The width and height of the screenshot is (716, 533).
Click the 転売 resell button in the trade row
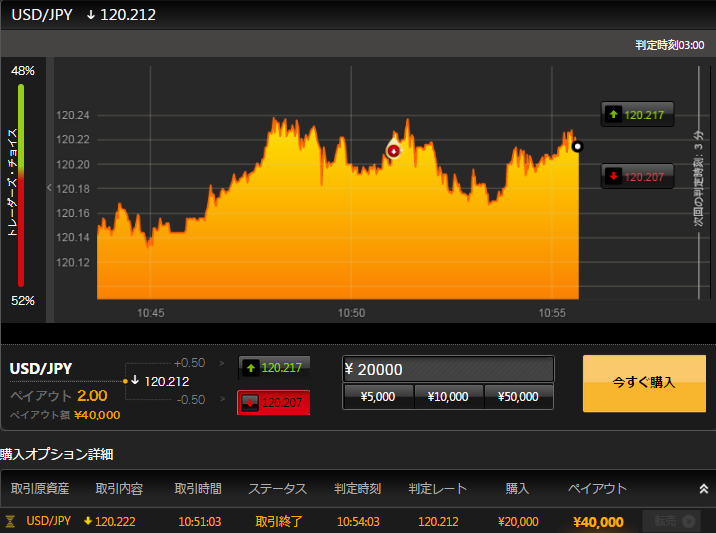(670, 521)
